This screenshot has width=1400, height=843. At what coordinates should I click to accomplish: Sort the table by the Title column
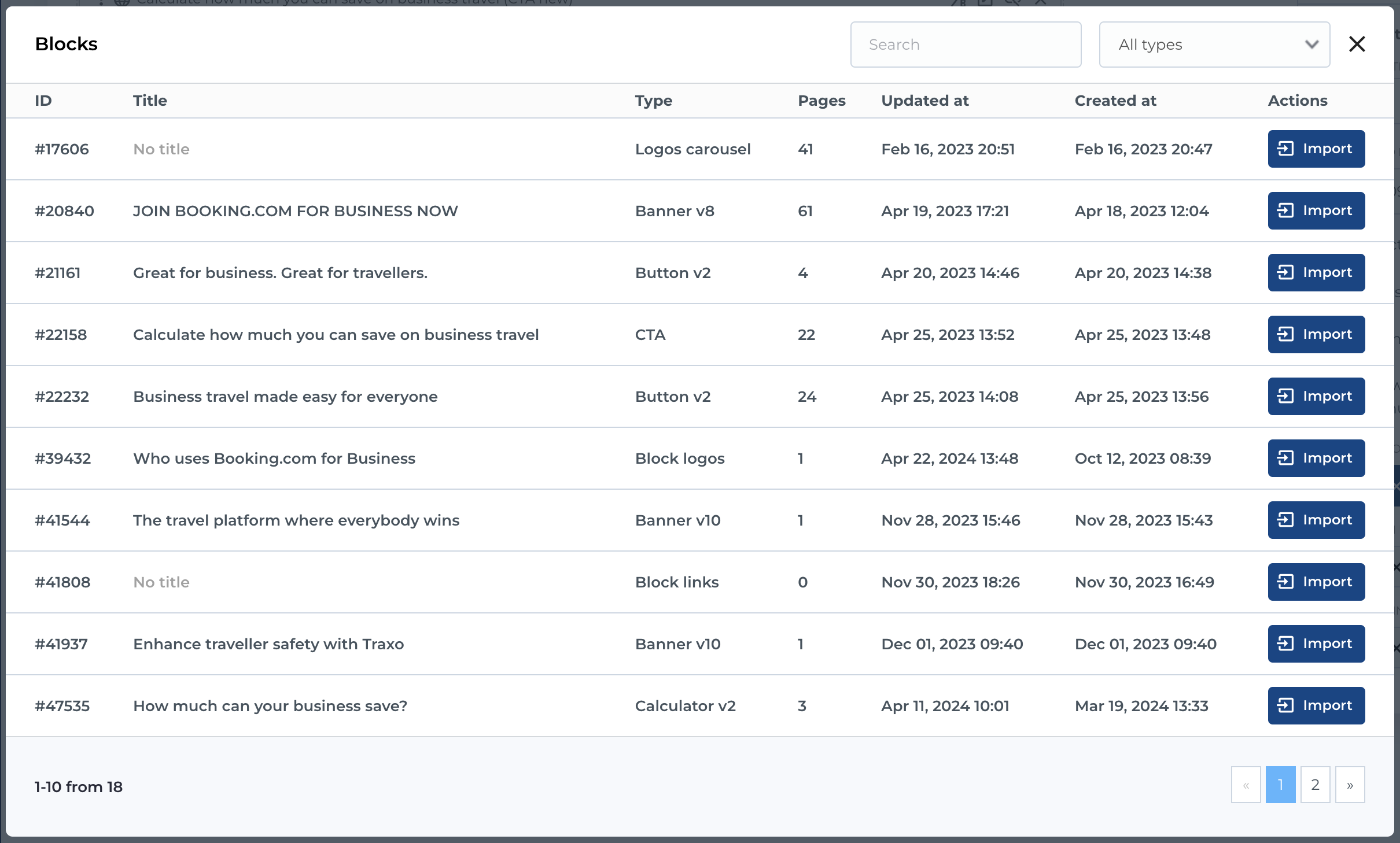pyautogui.click(x=150, y=100)
